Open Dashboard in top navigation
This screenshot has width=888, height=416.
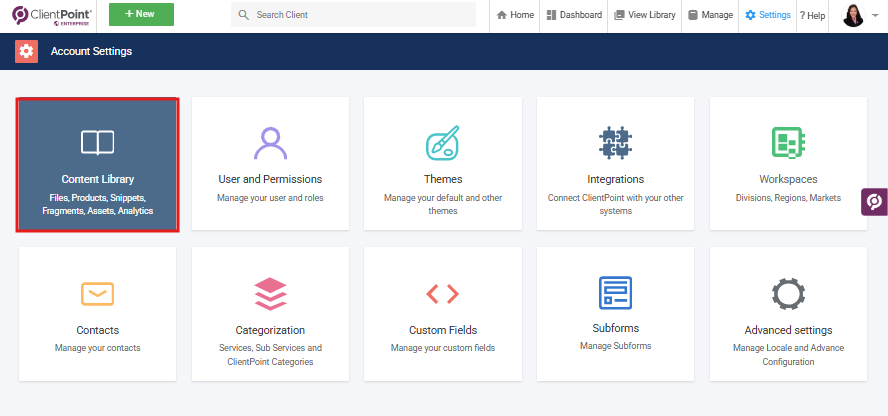click(574, 15)
